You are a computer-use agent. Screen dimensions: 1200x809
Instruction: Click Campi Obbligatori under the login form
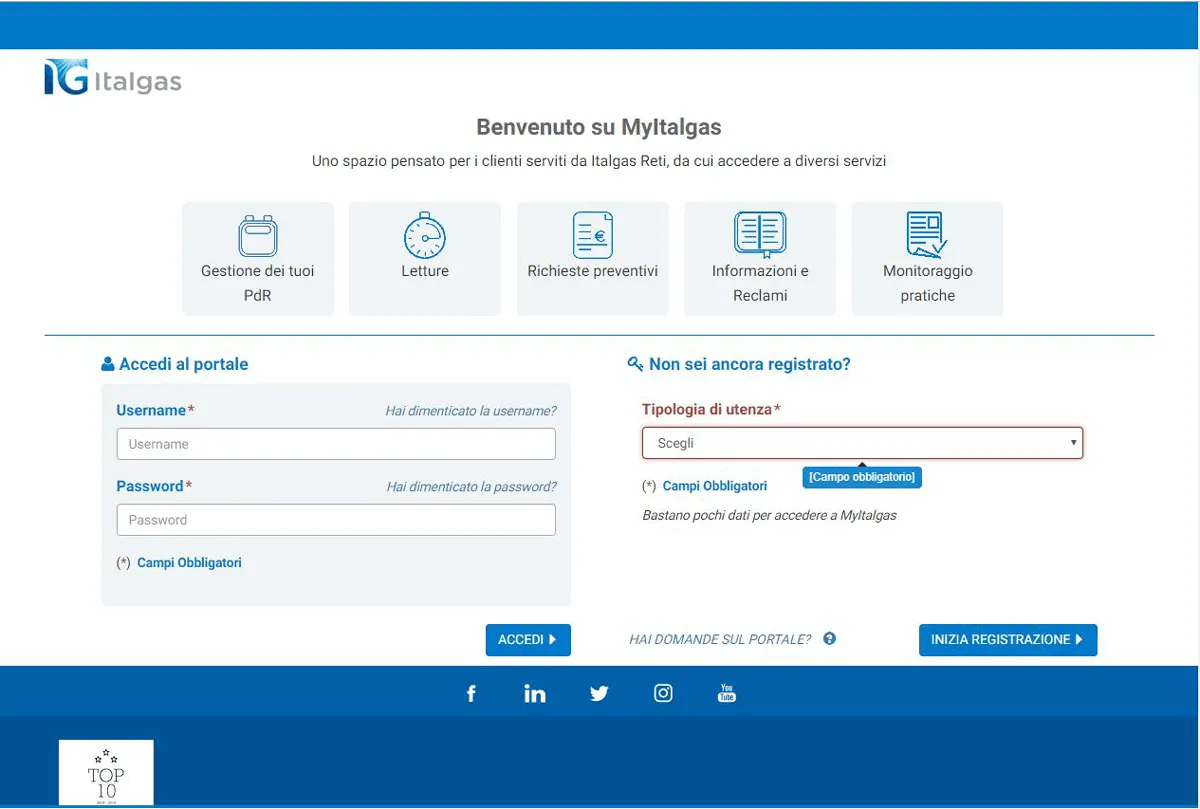(x=189, y=563)
